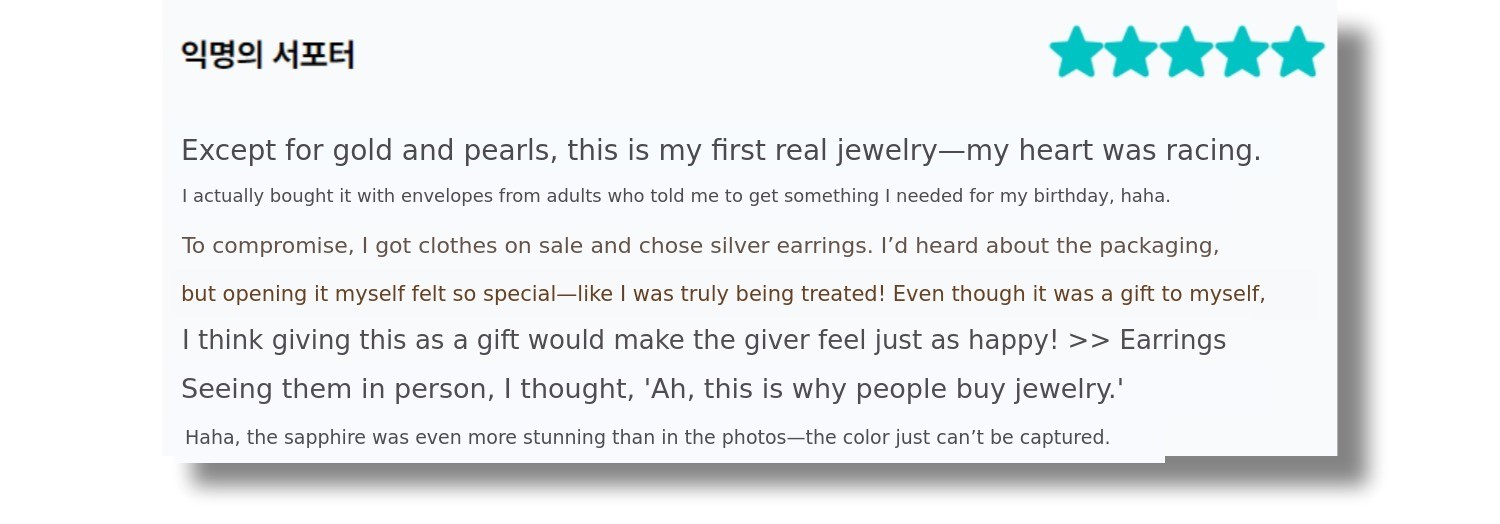Screen dimensions: 1500x524
Task: Click the phrase 'my heart was racing'
Action: pos(1113,151)
